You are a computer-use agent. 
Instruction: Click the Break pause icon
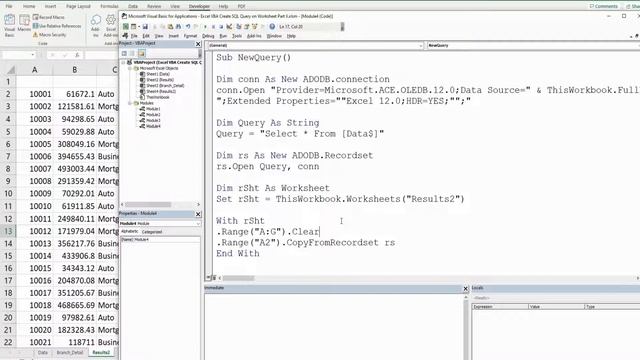tap(213, 27)
